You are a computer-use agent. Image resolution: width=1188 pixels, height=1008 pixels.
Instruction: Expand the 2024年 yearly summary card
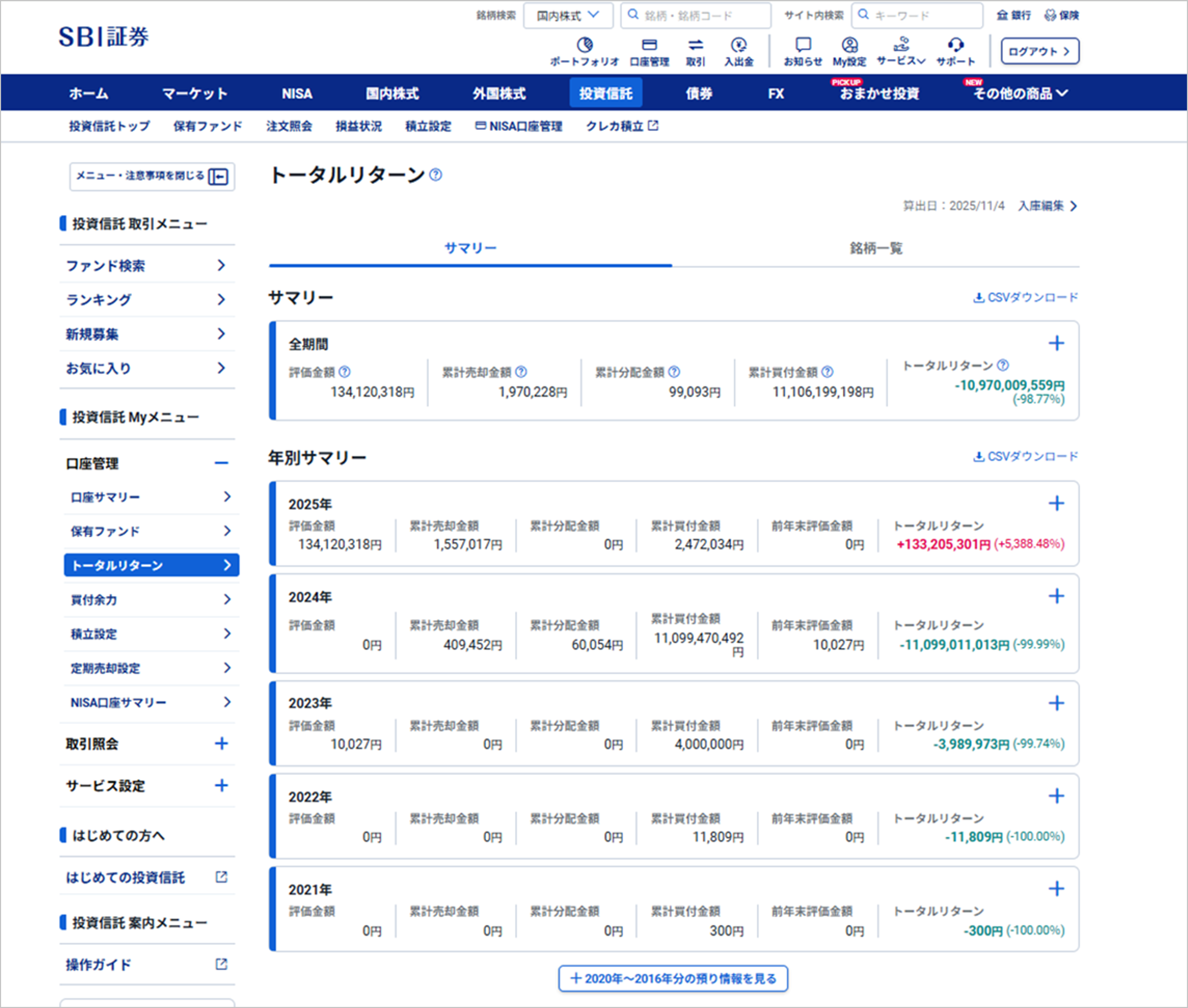tap(1056, 596)
